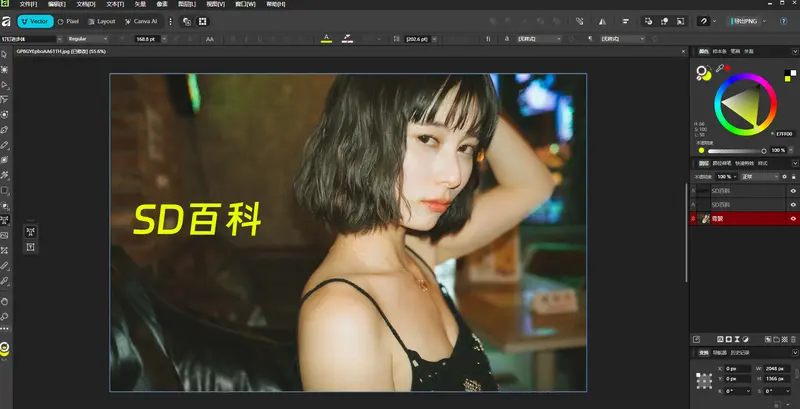The height and width of the screenshot is (409, 800).
Task: Select the Rectangle shape tool
Action: coord(5,190)
